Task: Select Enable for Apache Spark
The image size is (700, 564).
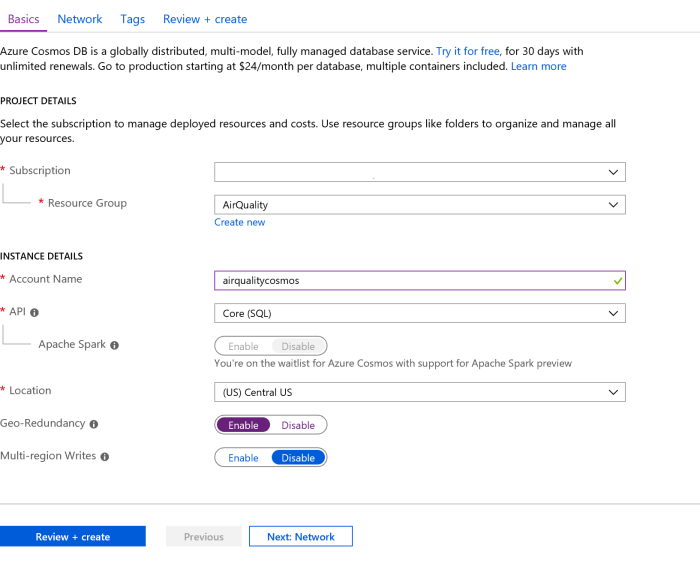Action: click(x=243, y=346)
